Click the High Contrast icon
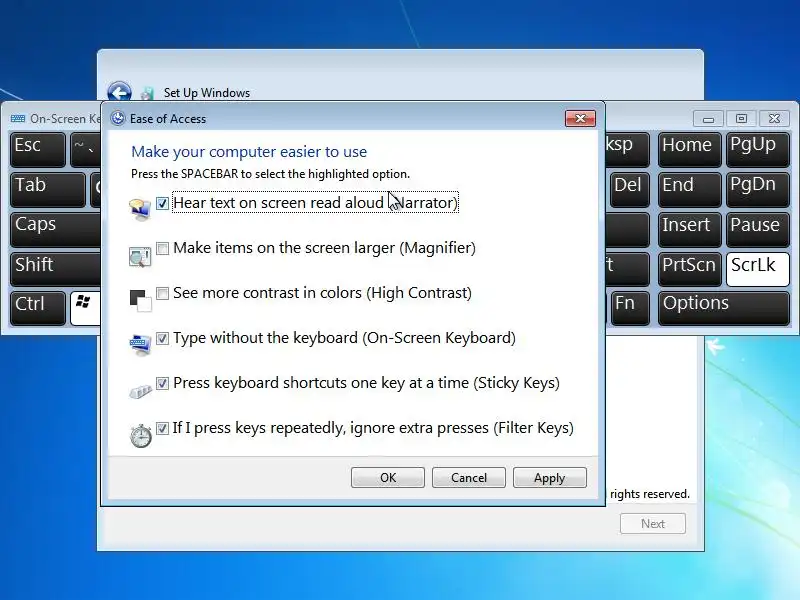 [x=140, y=301]
